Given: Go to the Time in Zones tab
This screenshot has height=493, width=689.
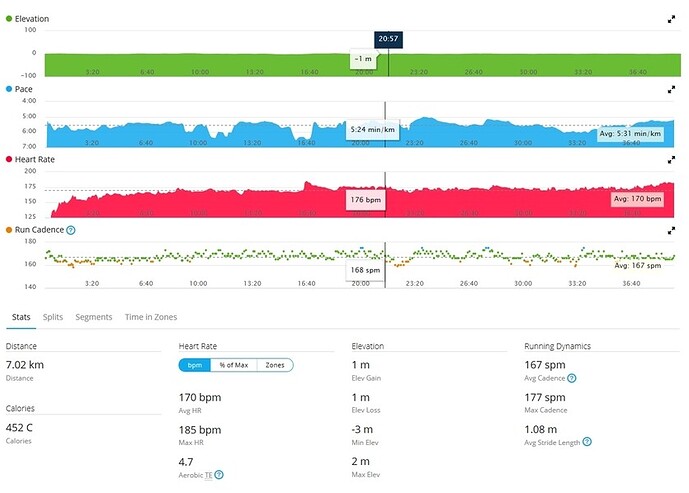Looking at the screenshot, I should [x=151, y=317].
